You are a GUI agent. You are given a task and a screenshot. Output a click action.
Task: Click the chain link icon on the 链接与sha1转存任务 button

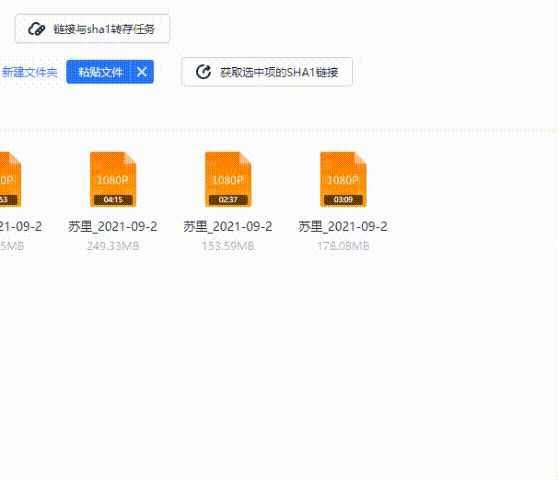click(37, 29)
